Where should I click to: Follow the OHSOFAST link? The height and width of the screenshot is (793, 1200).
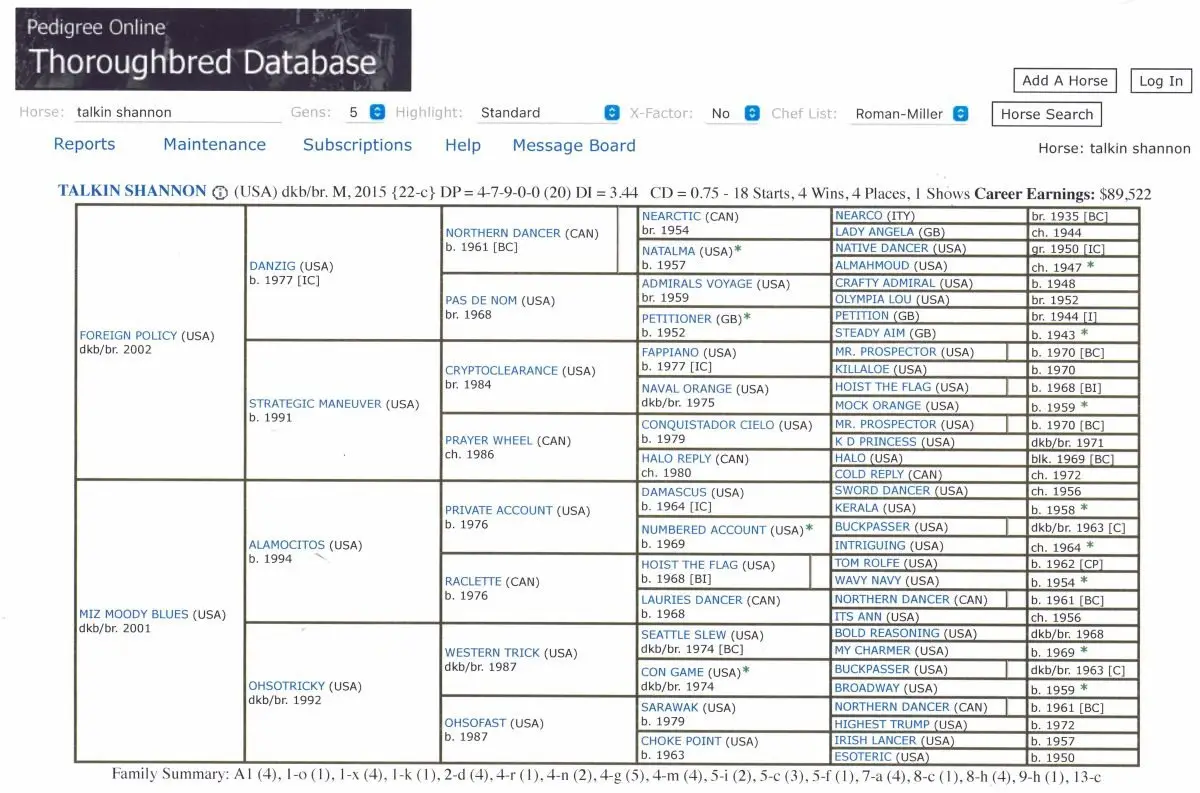pos(475,723)
